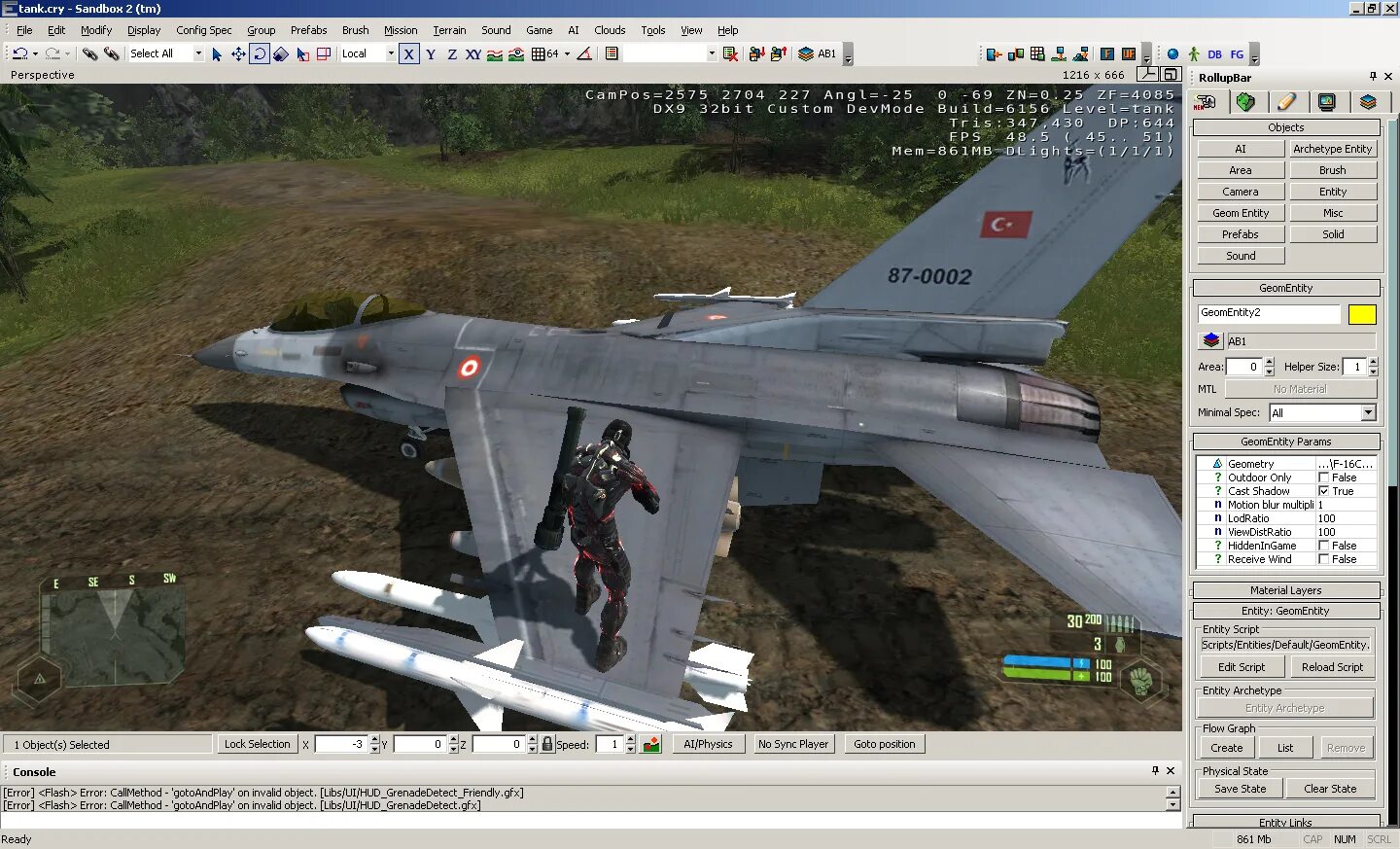Open the selection list icon
The height and width of the screenshot is (849, 1400).
pyautogui.click(x=612, y=54)
